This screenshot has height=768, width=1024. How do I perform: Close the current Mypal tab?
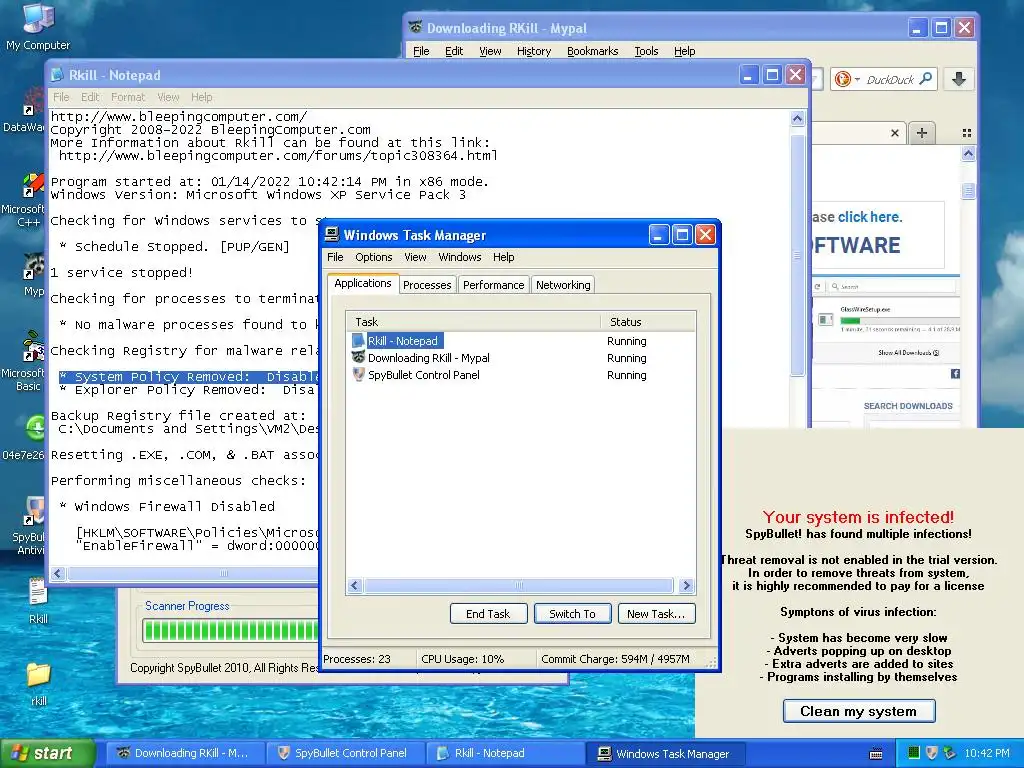tap(895, 133)
